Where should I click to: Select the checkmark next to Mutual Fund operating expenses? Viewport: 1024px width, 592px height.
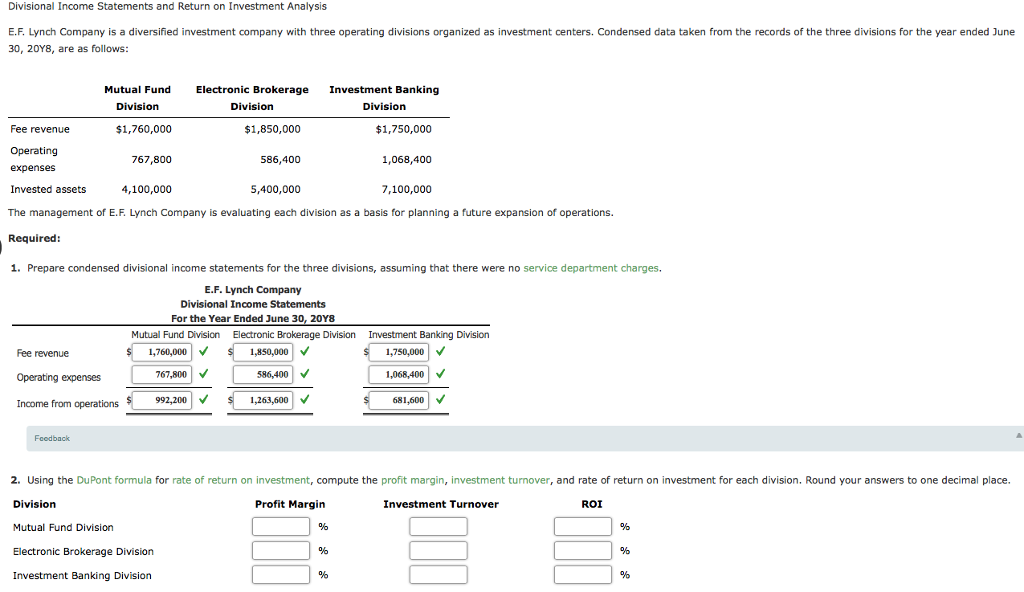click(x=201, y=374)
